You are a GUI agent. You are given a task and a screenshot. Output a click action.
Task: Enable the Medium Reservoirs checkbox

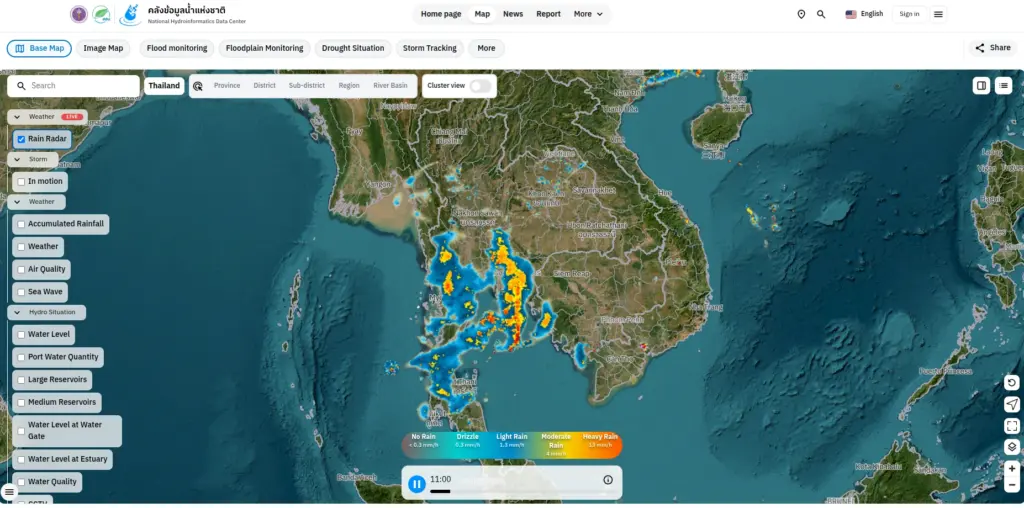point(22,402)
